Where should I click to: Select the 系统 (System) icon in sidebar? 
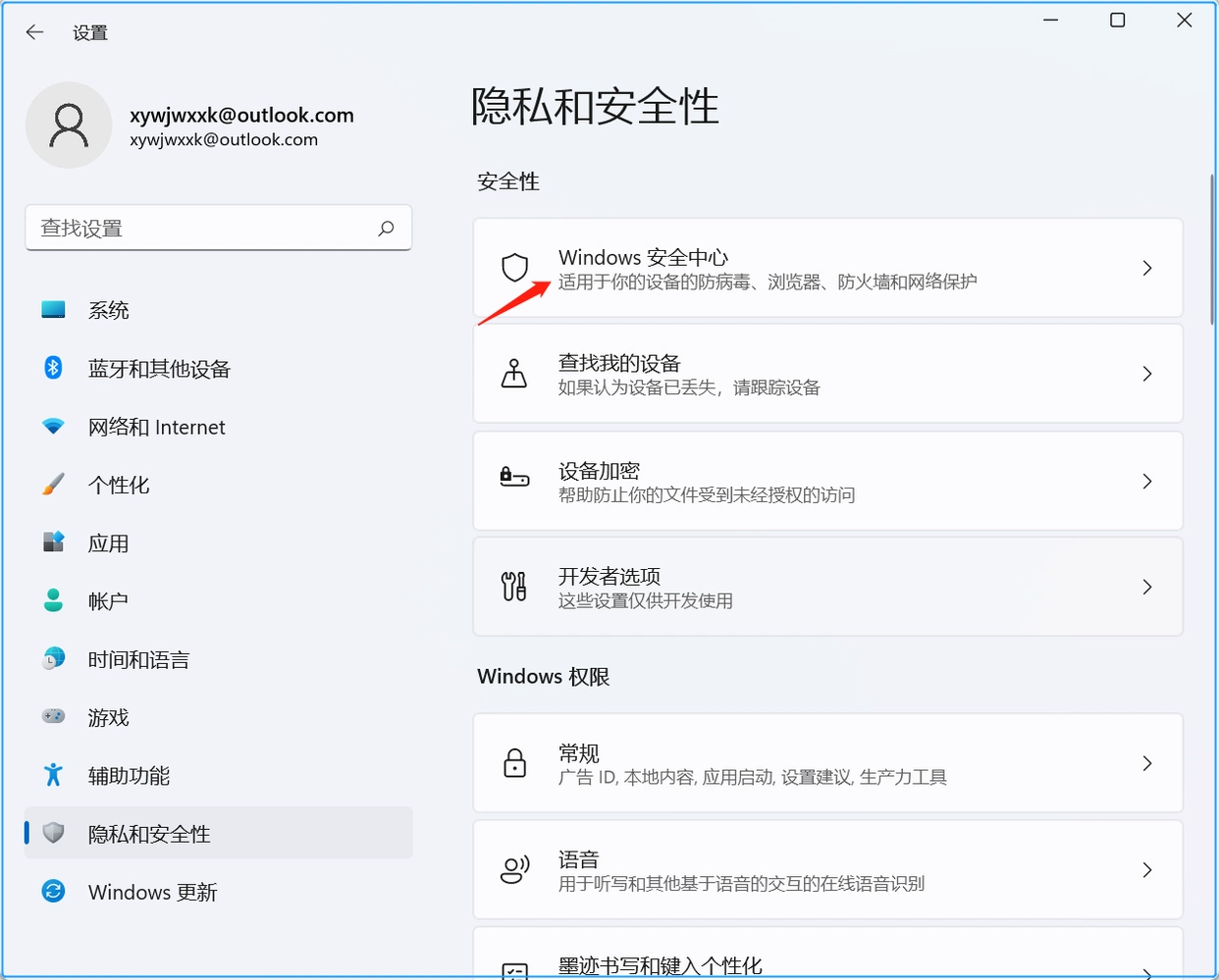point(54,310)
